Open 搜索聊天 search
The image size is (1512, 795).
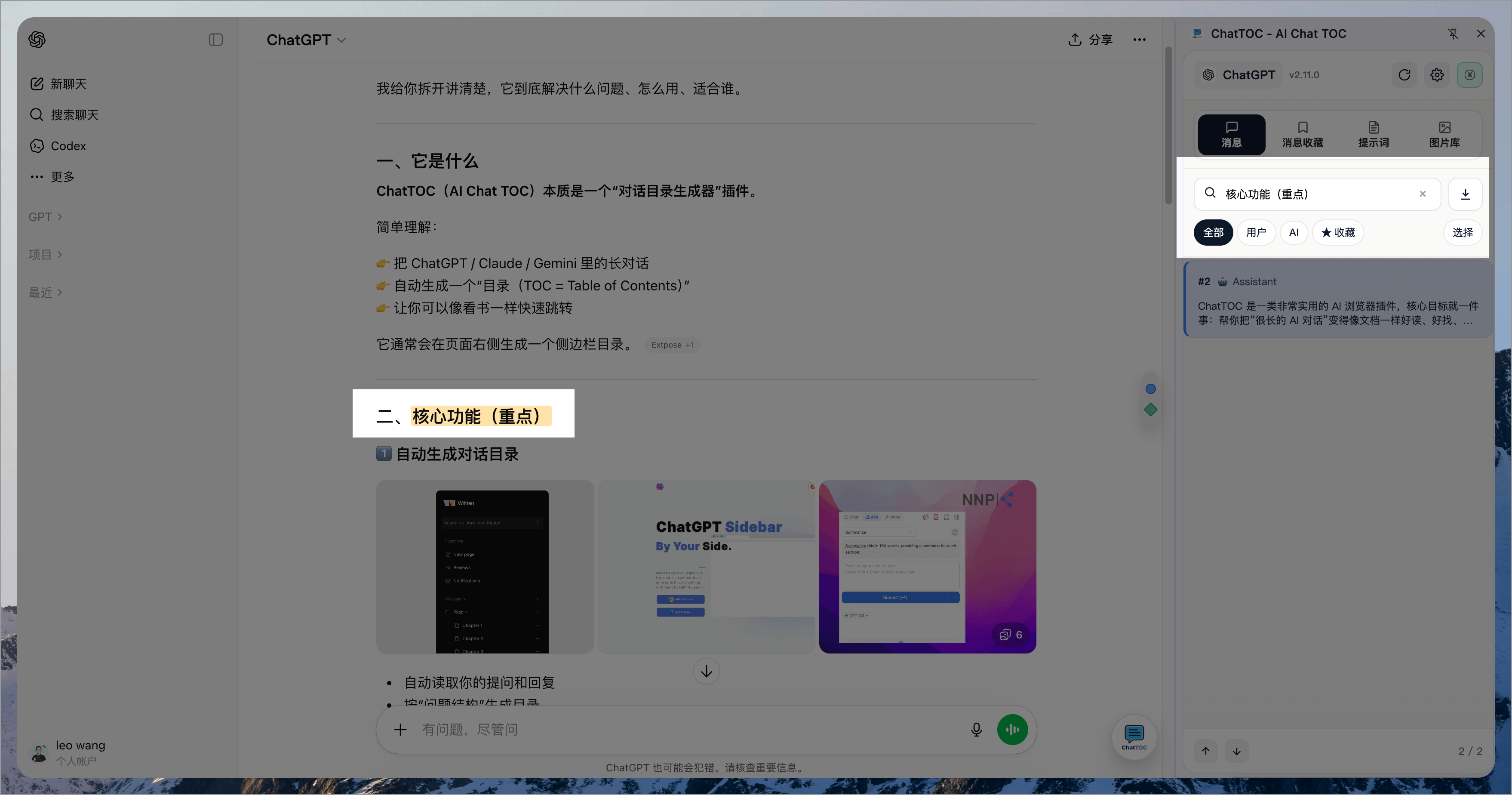point(64,114)
